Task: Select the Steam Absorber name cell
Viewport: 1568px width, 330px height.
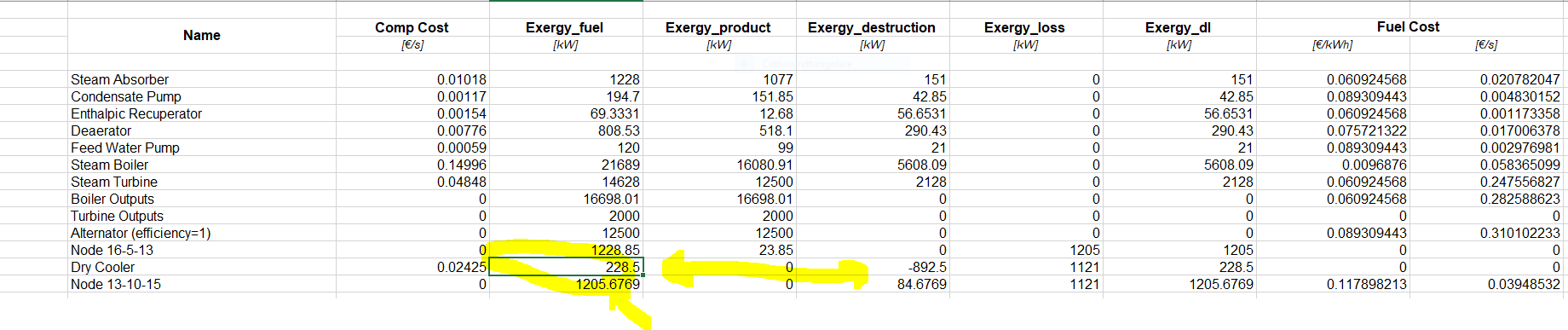Action: point(202,79)
